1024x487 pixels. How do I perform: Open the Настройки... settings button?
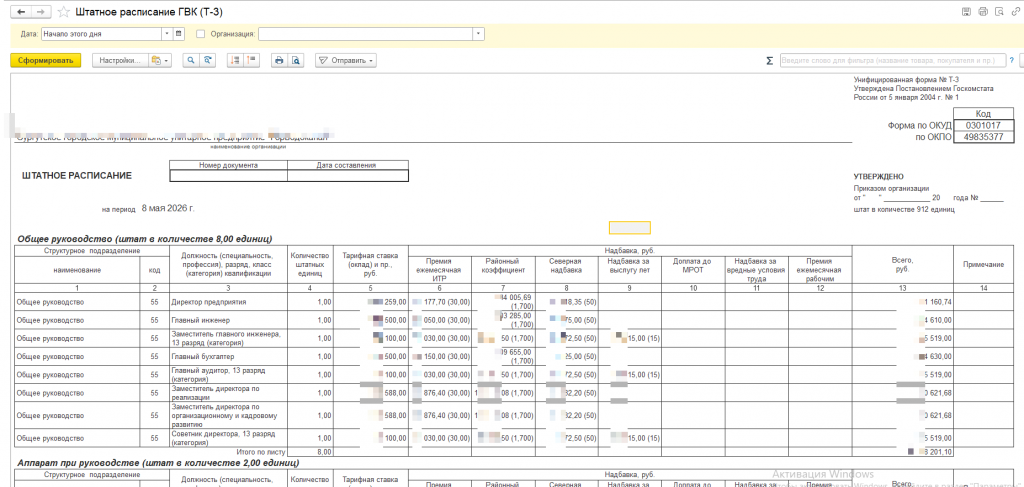(x=120, y=60)
